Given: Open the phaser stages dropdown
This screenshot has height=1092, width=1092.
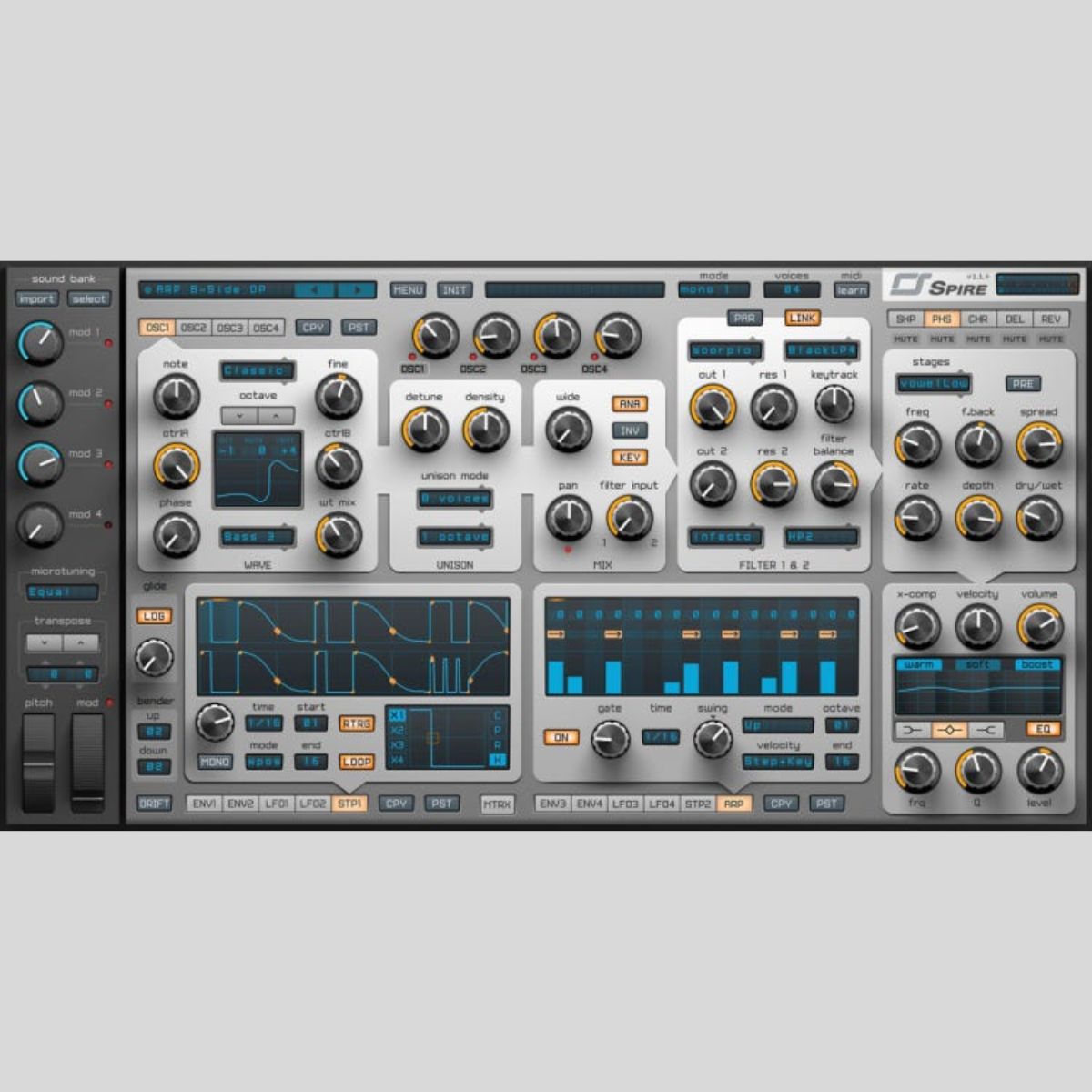Looking at the screenshot, I should pos(934,384).
